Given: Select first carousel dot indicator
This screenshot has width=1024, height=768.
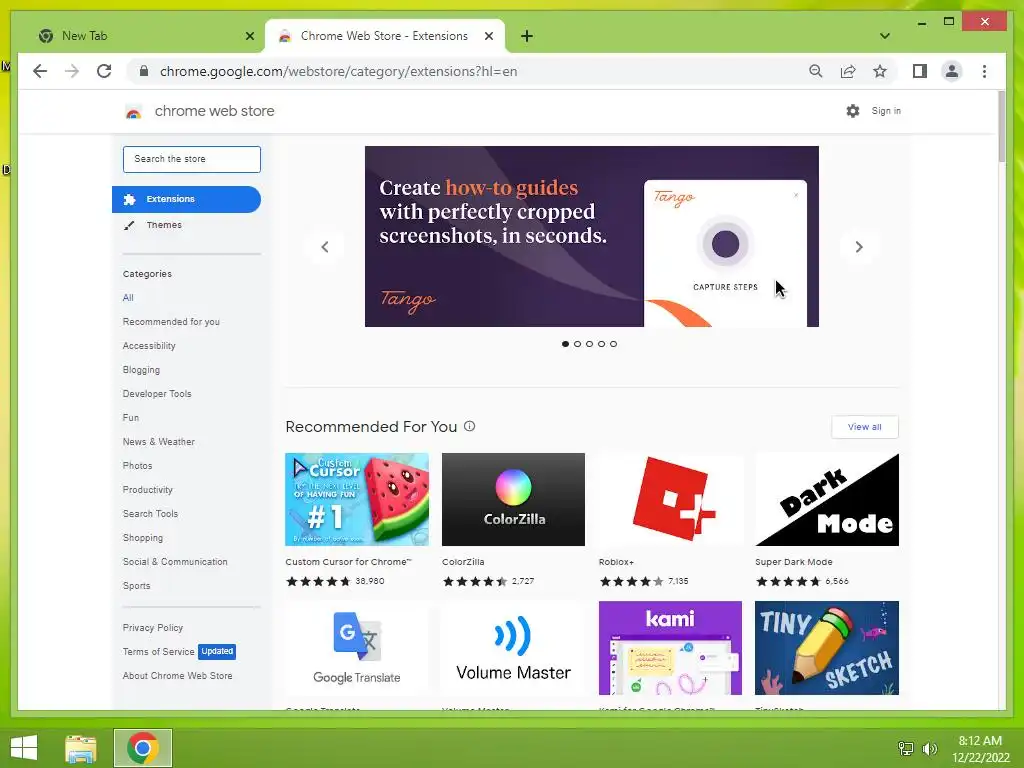Looking at the screenshot, I should [566, 344].
